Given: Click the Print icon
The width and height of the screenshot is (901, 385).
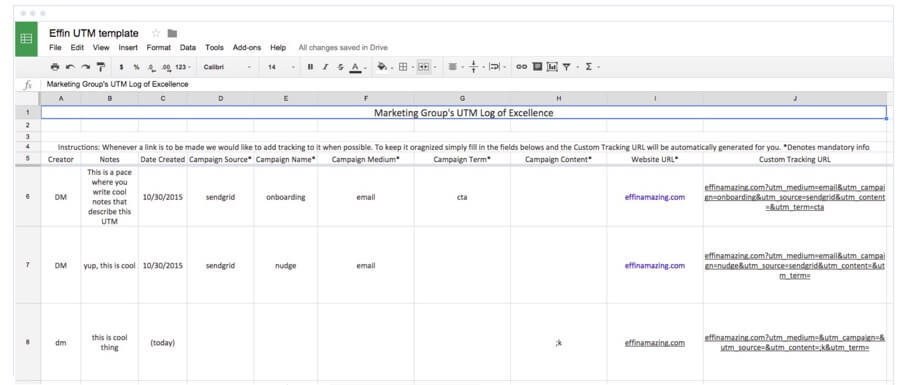Looking at the screenshot, I should [55, 67].
